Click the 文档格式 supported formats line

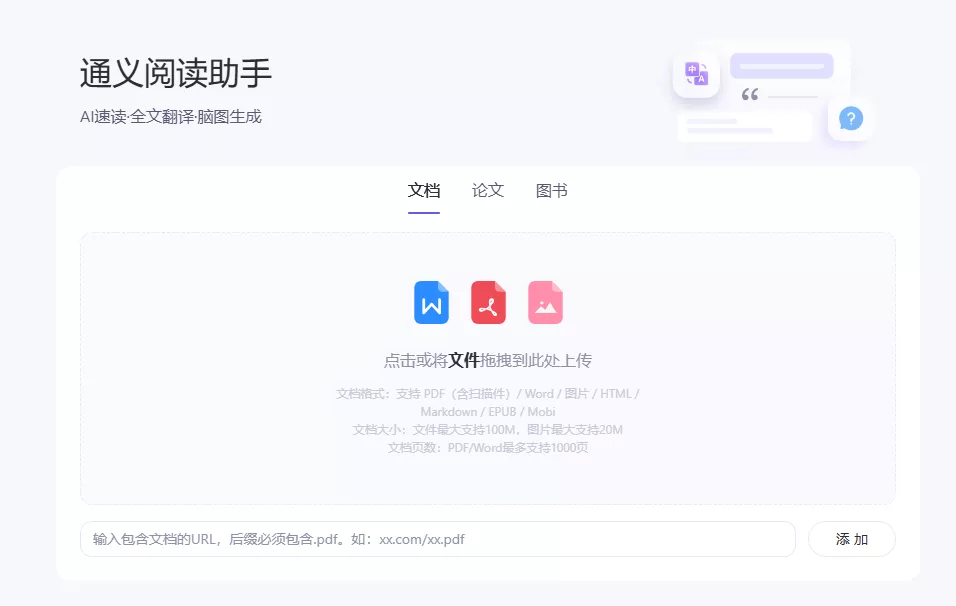click(488, 394)
